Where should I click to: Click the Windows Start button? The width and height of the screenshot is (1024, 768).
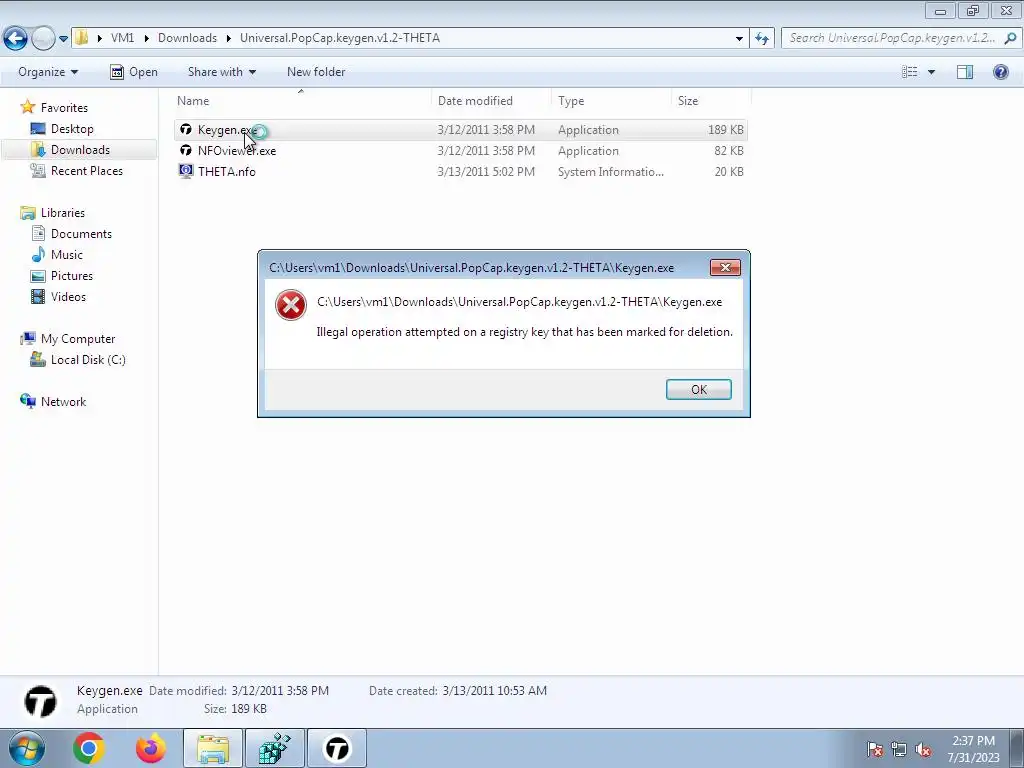tap(27, 748)
